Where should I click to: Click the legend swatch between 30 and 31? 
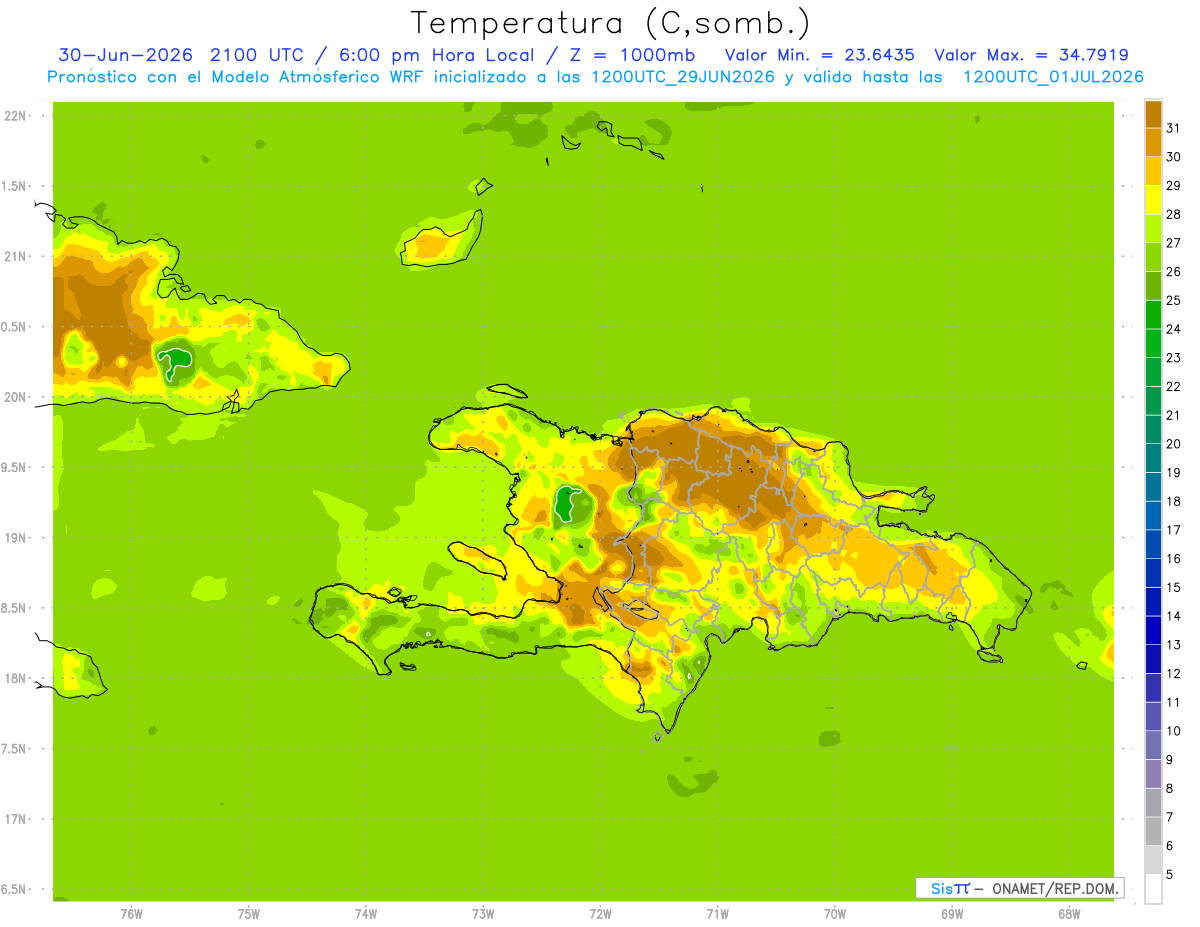(x=1153, y=142)
